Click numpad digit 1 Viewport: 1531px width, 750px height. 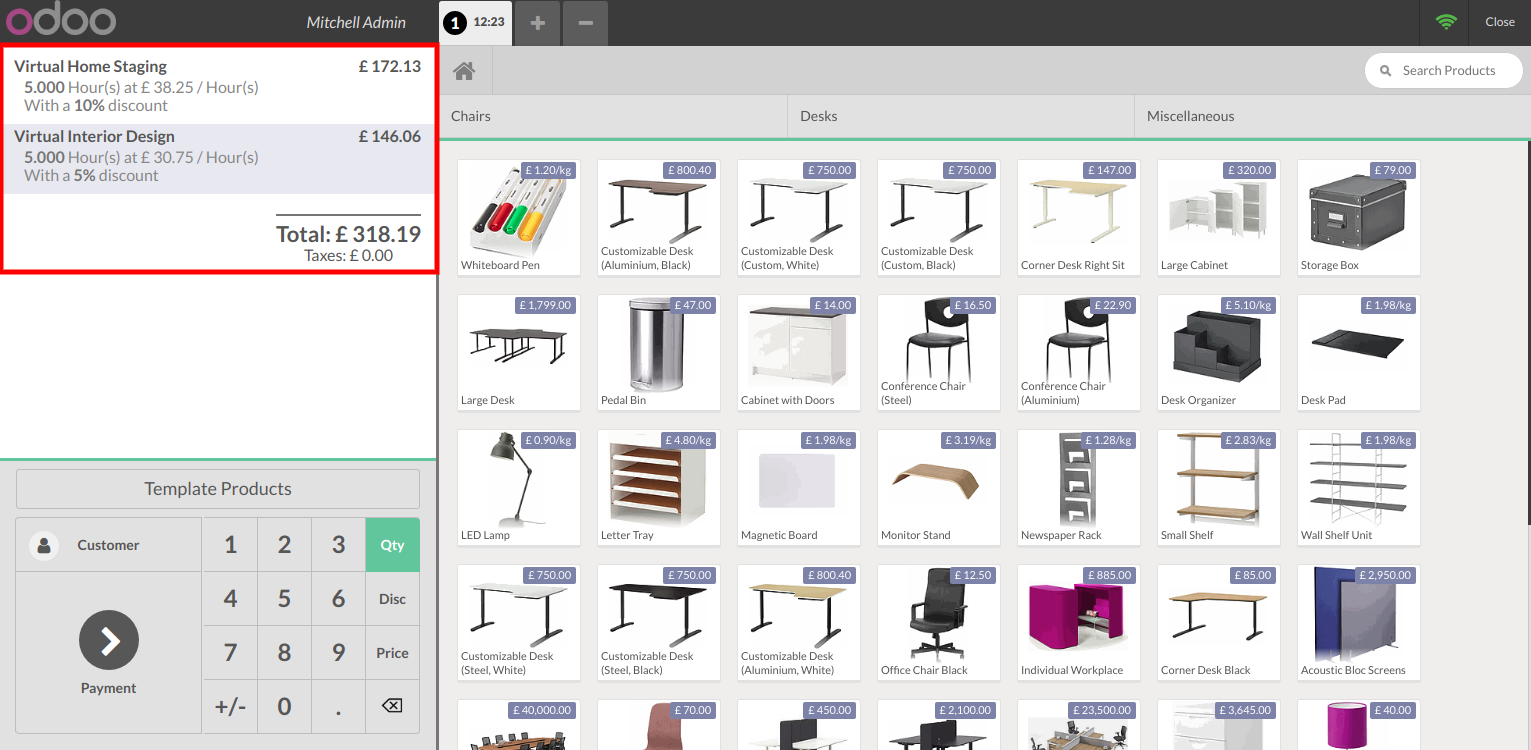tap(230, 545)
